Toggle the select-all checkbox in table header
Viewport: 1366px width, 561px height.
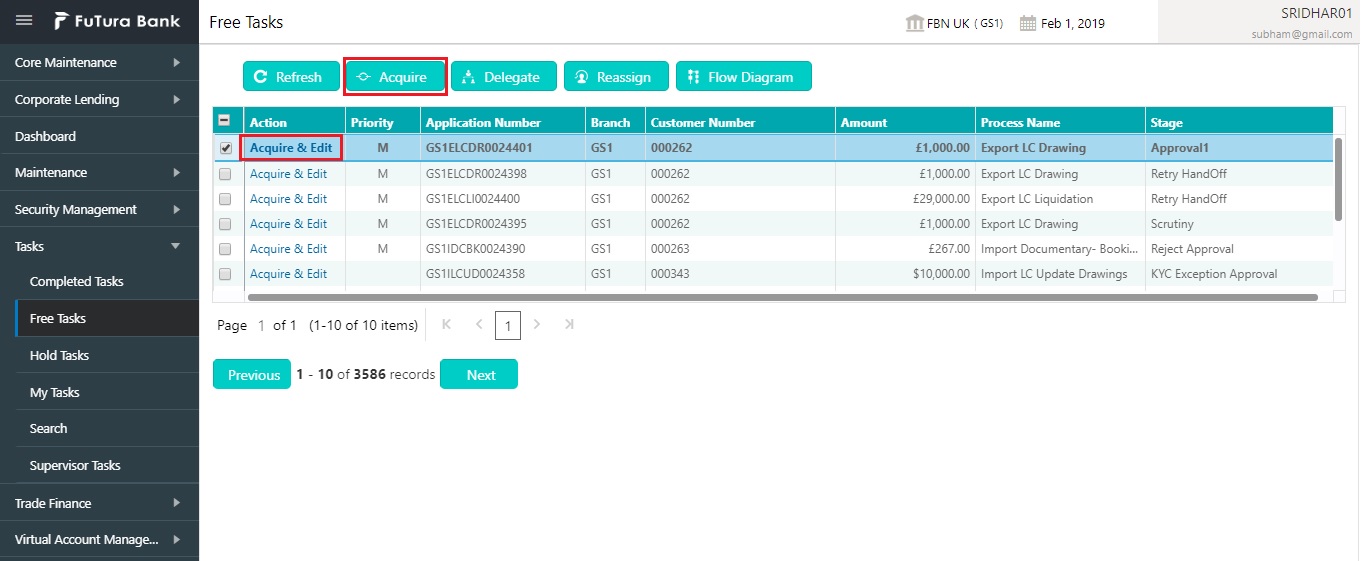click(225, 122)
